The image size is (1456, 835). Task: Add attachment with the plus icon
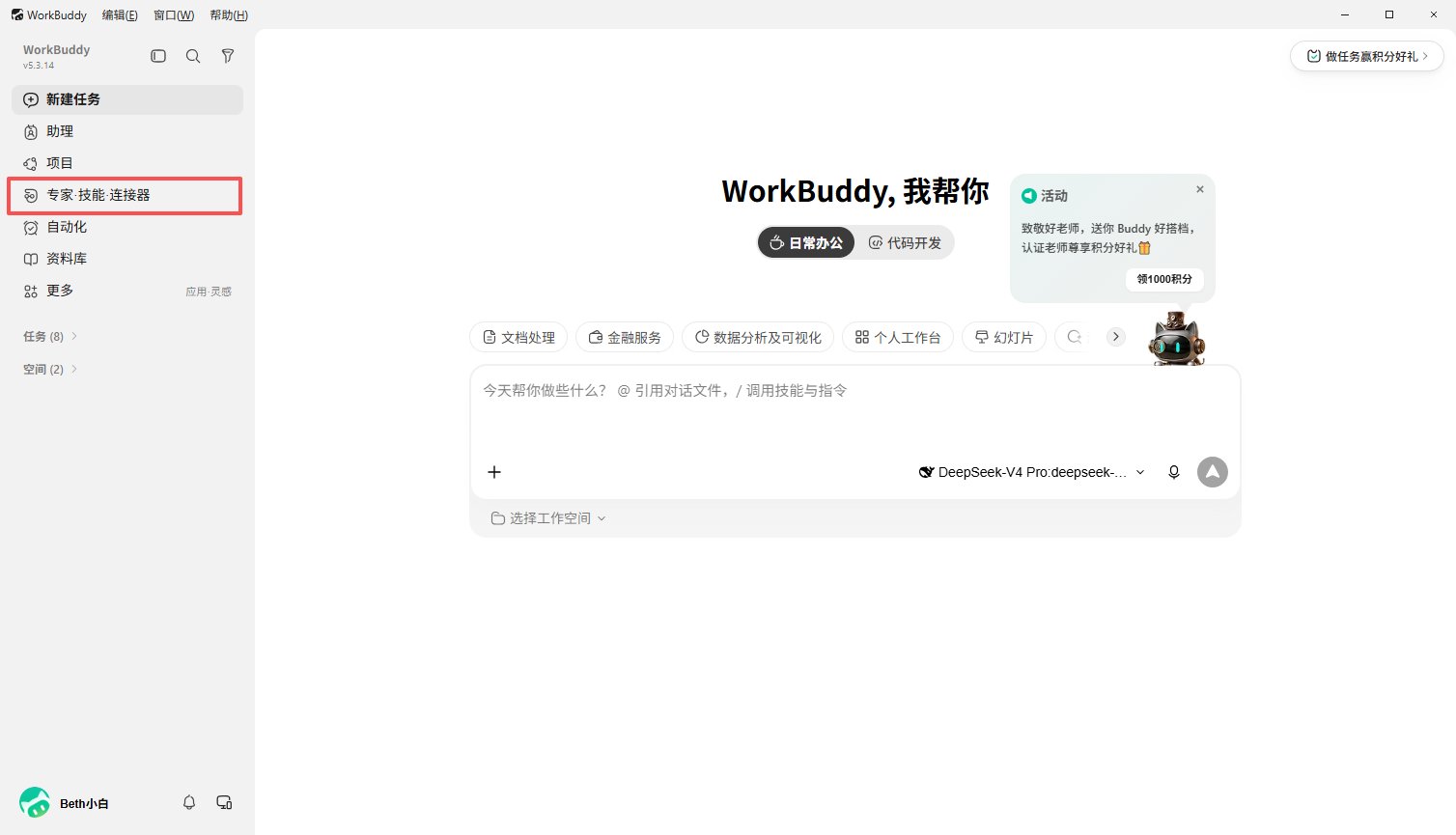point(494,472)
